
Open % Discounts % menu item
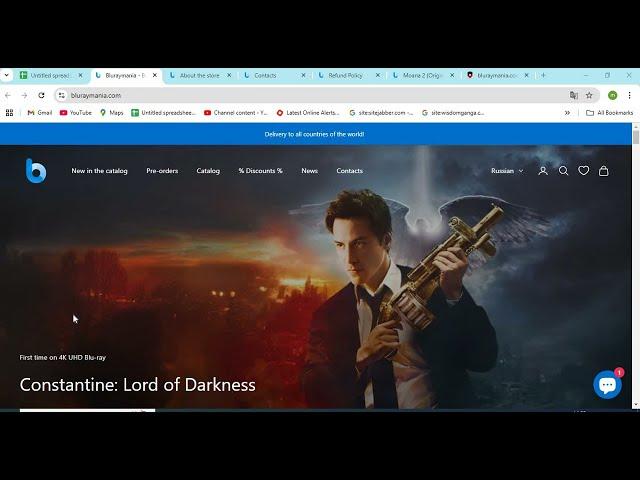pos(260,171)
